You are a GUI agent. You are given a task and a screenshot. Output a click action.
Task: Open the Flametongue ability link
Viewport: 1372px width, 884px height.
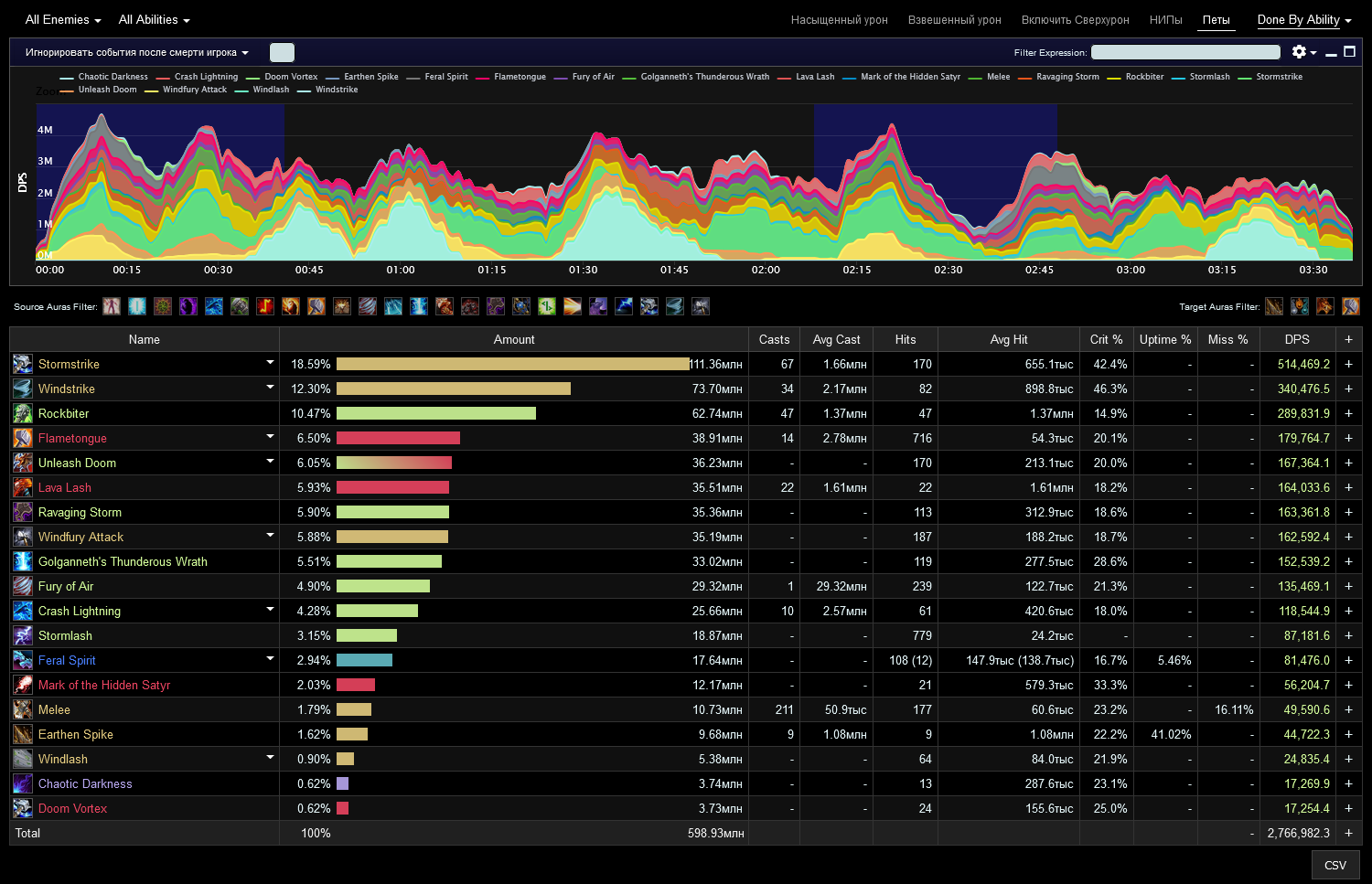[72, 438]
